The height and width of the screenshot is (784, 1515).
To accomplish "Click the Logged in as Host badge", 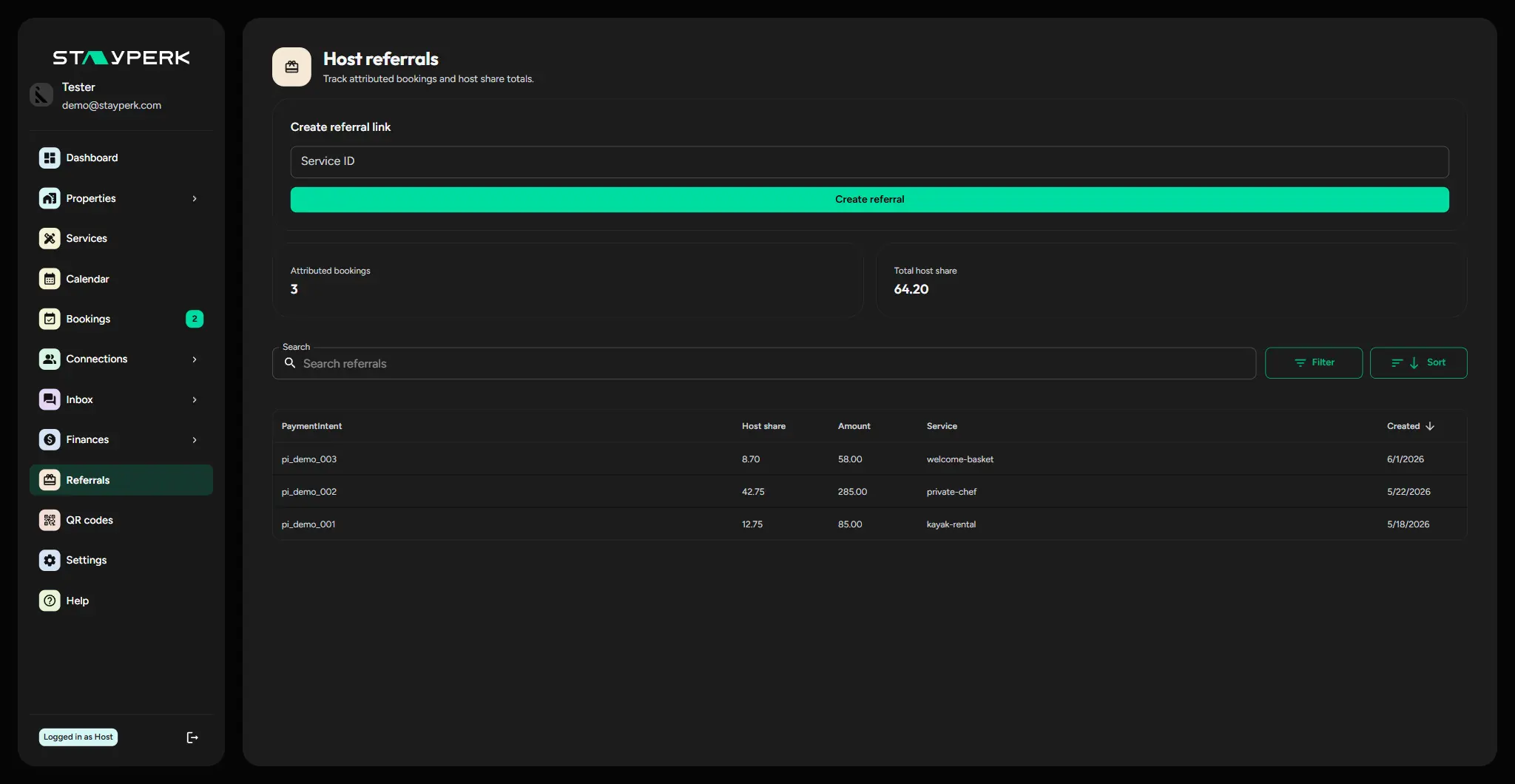I will (78, 737).
